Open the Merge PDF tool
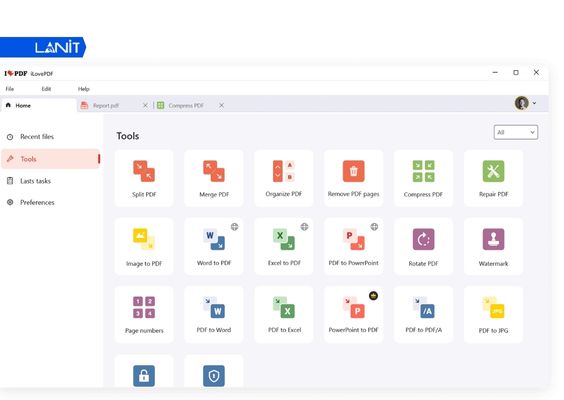 (214, 178)
